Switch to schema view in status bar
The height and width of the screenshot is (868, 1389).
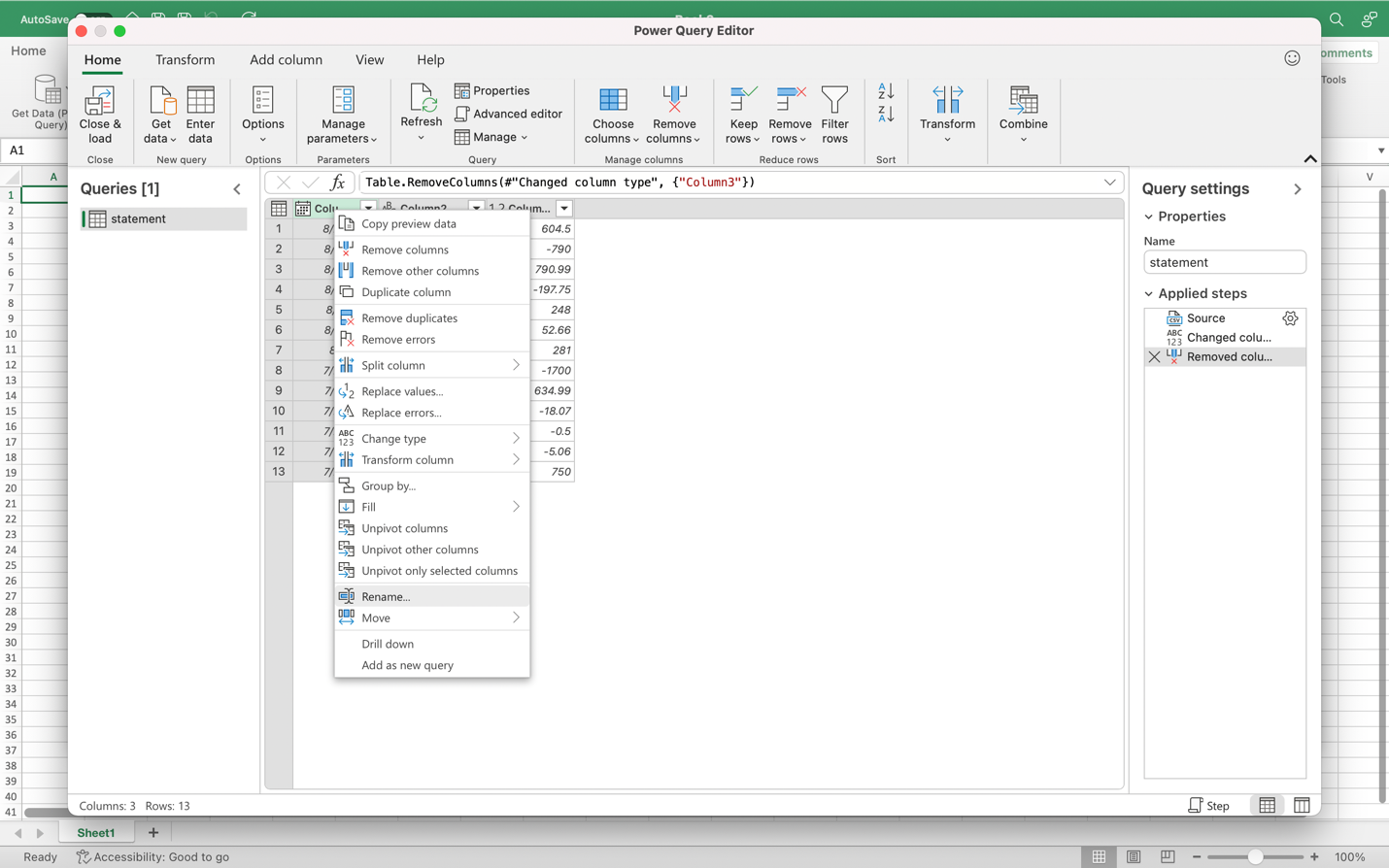[x=1302, y=806]
